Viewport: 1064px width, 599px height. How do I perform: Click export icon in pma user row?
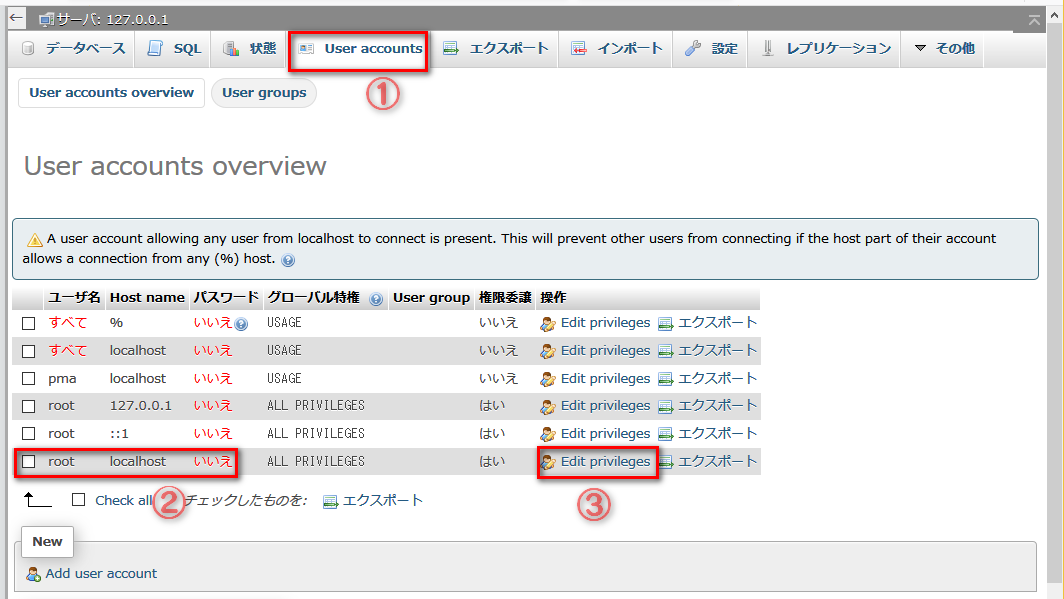(x=666, y=379)
